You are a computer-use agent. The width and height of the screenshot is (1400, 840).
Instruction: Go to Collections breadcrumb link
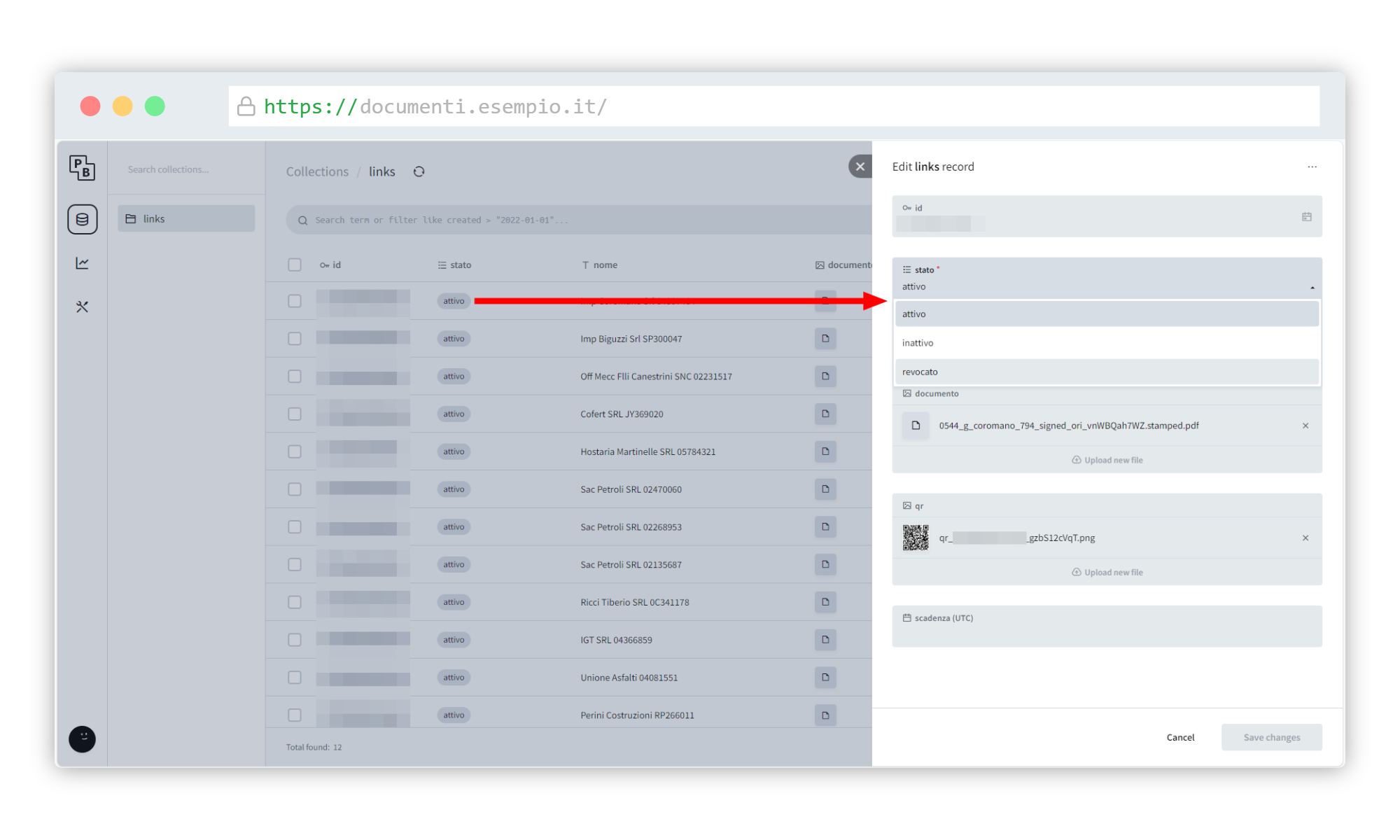tap(317, 171)
